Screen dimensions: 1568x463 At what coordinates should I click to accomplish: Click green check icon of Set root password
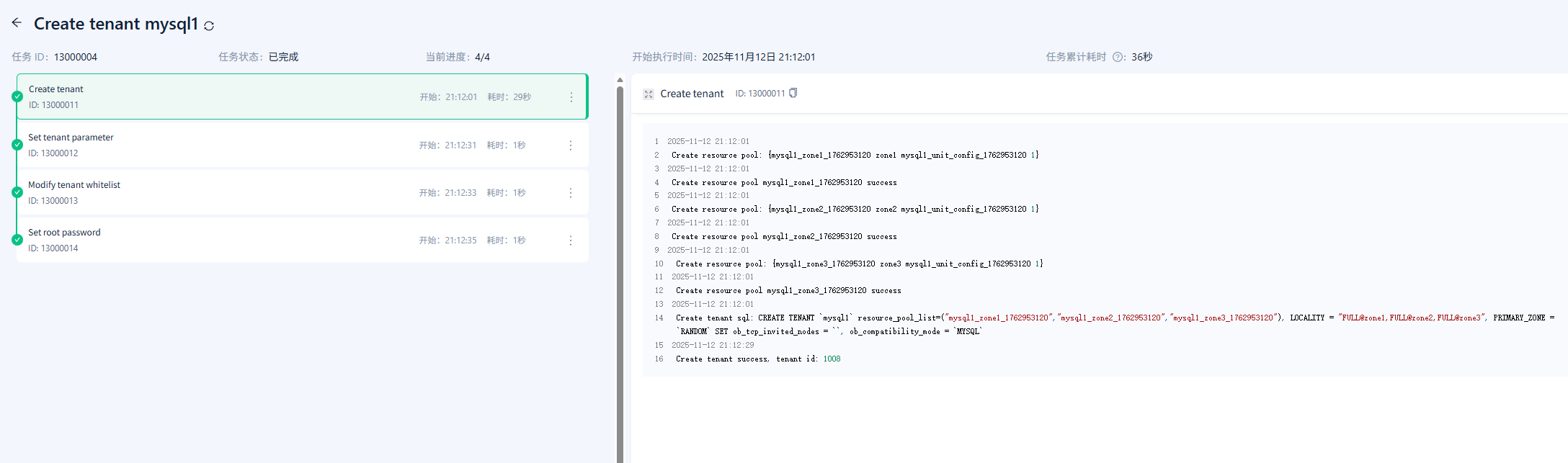click(17, 240)
